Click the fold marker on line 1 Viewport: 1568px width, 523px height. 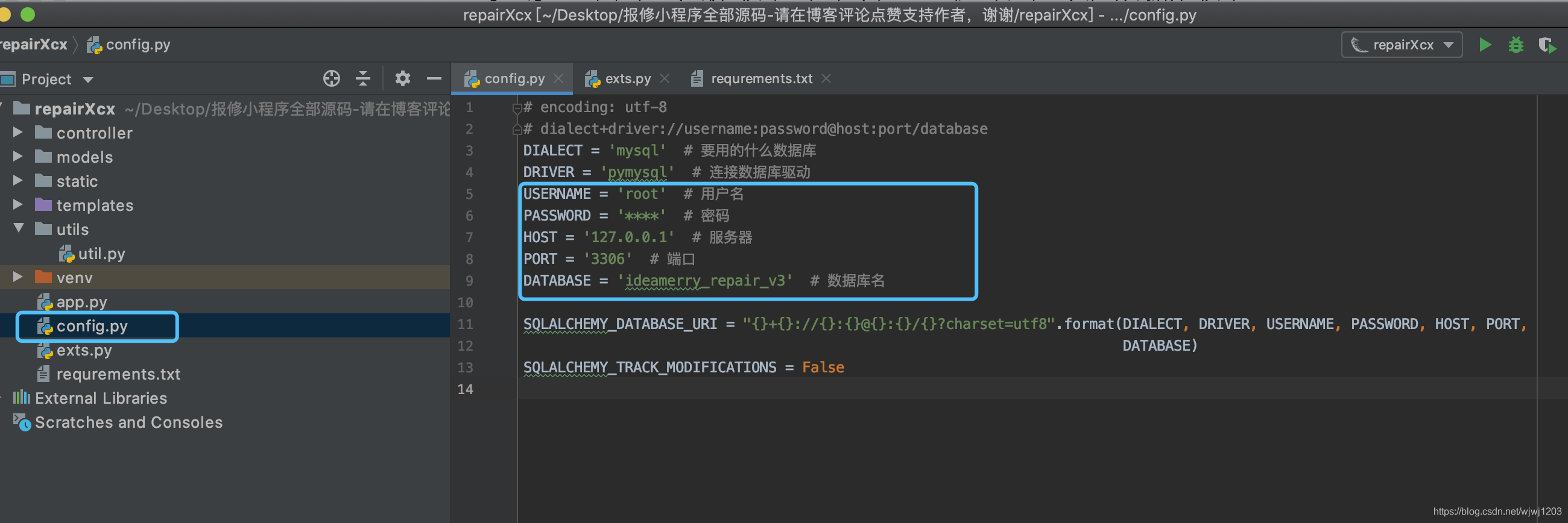click(x=517, y=108)
